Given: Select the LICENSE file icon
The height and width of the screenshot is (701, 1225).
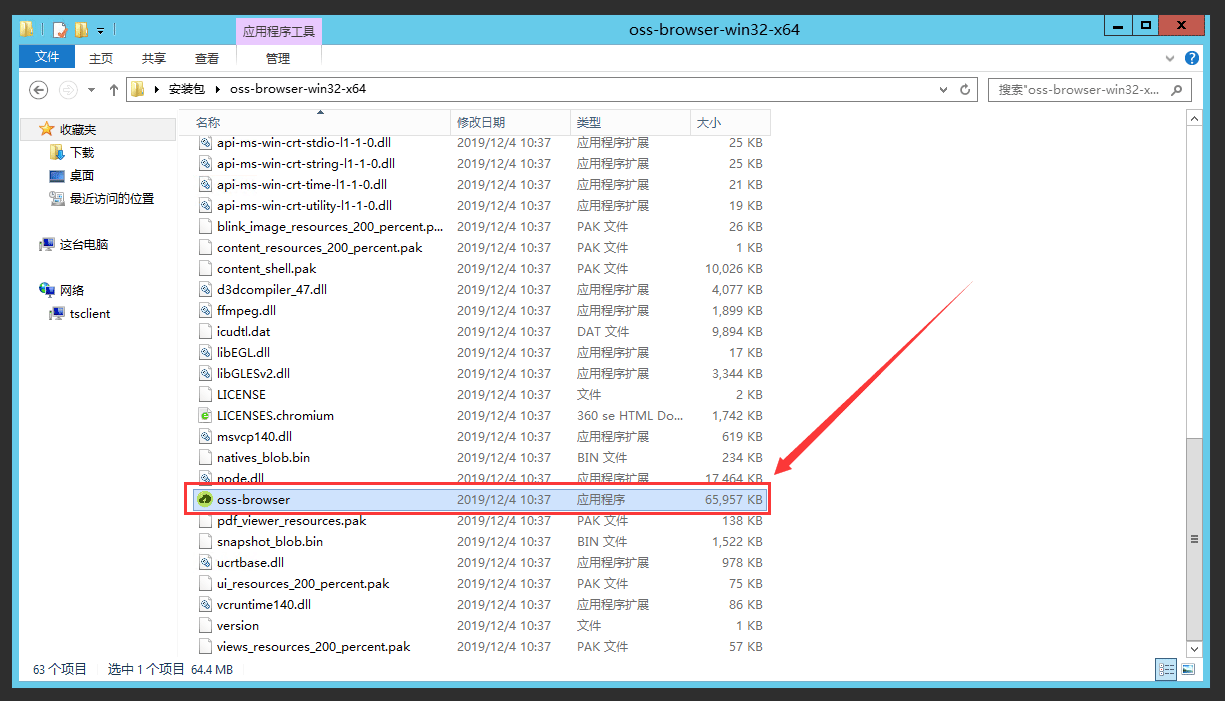Looking at the screenshot, I should (205, 394).
